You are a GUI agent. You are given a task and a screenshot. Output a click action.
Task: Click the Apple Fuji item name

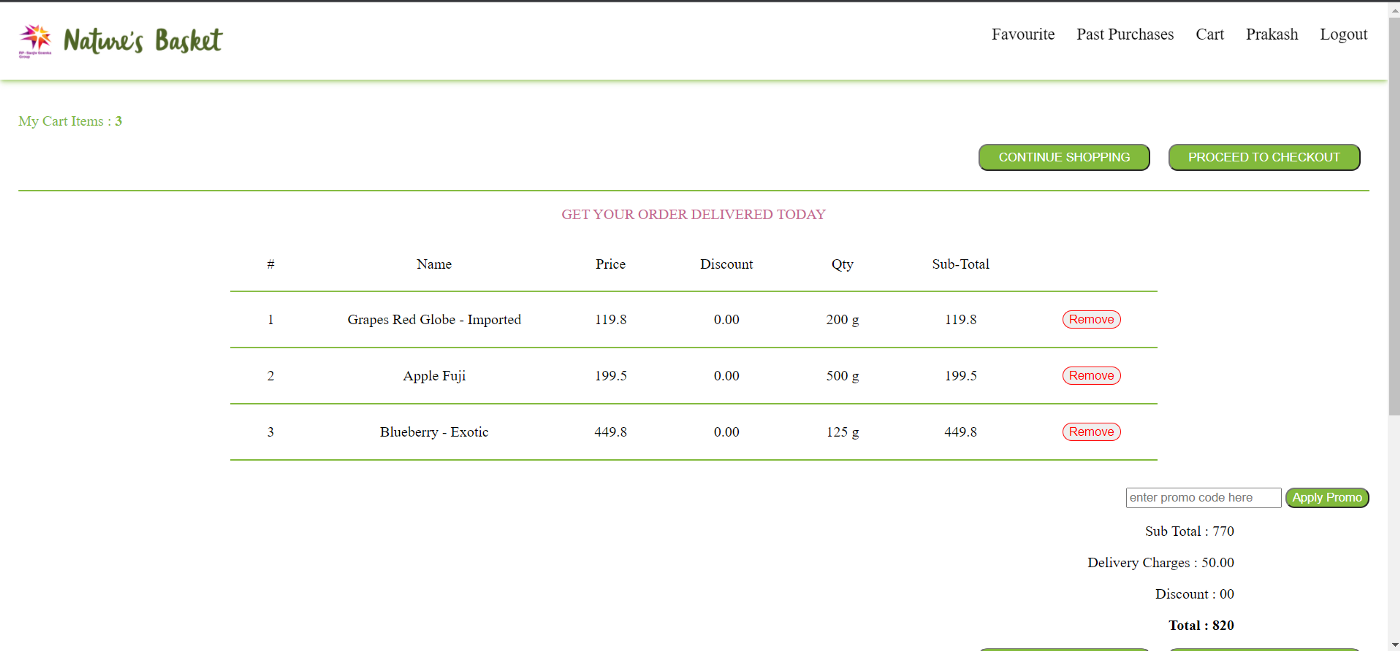point(434,376)
